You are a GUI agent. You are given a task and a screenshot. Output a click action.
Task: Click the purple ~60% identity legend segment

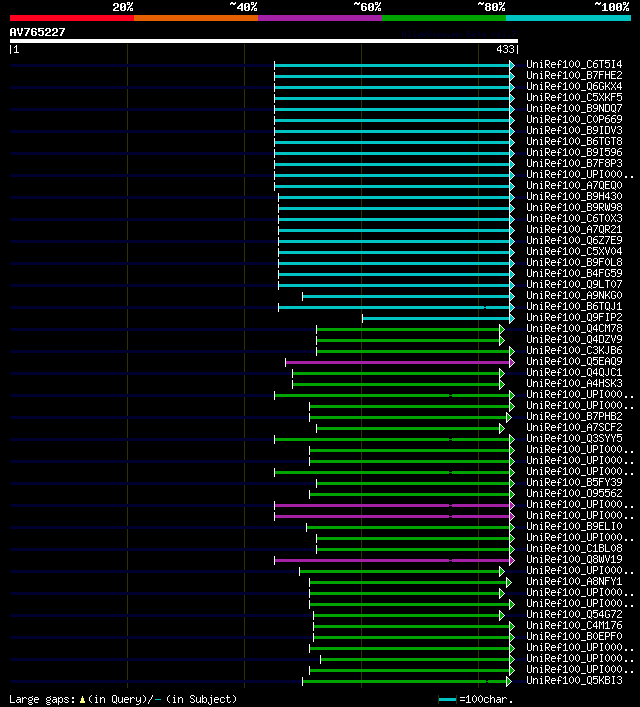(320, 18)
